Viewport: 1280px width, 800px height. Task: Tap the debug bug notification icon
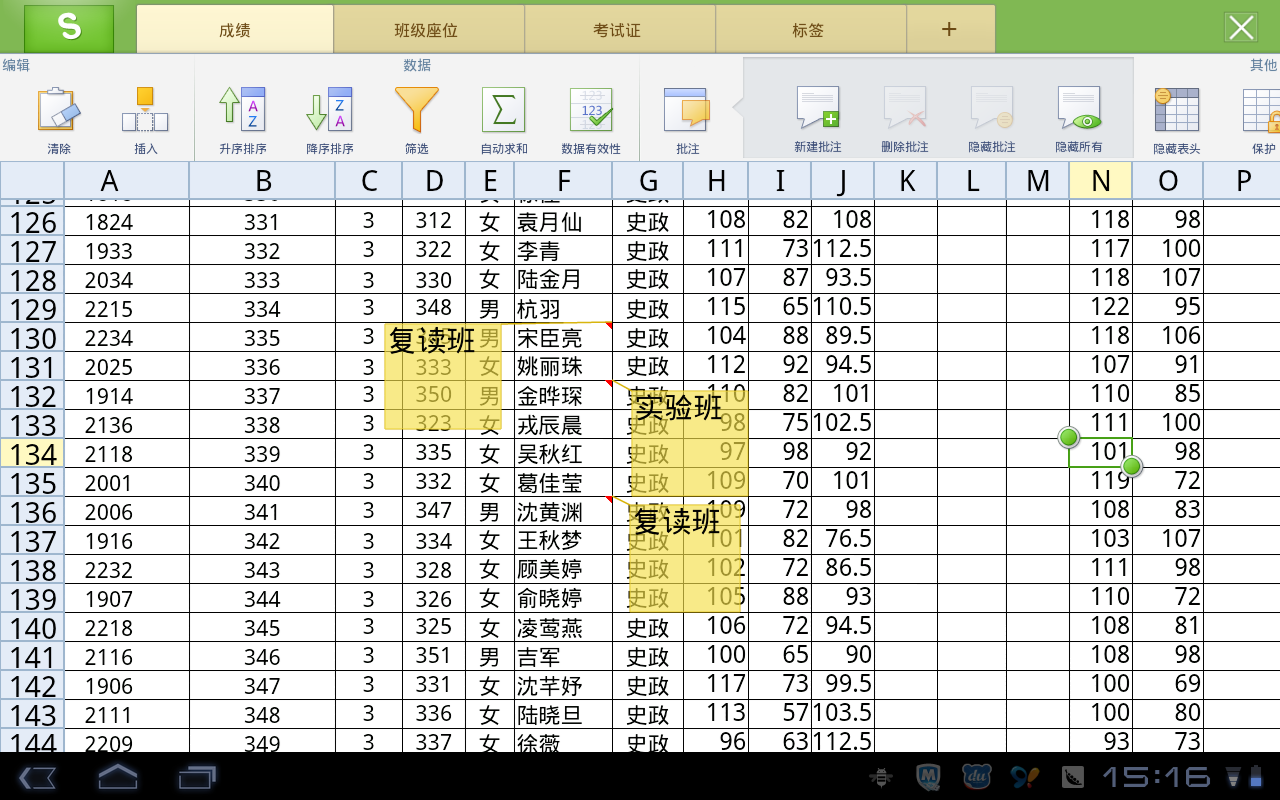882,777
